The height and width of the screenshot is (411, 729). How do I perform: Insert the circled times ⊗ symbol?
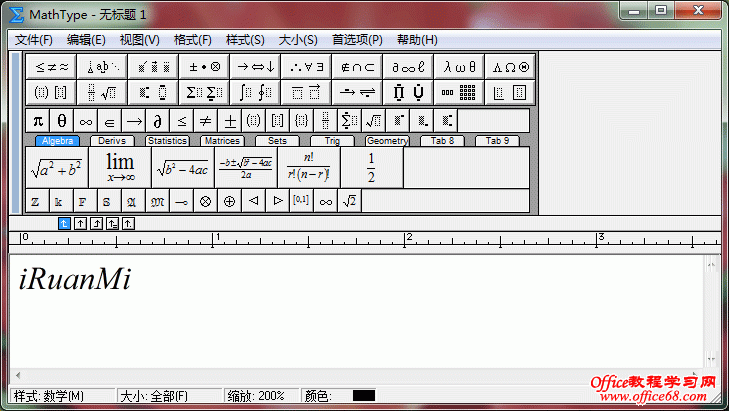(x=205, y=201)
